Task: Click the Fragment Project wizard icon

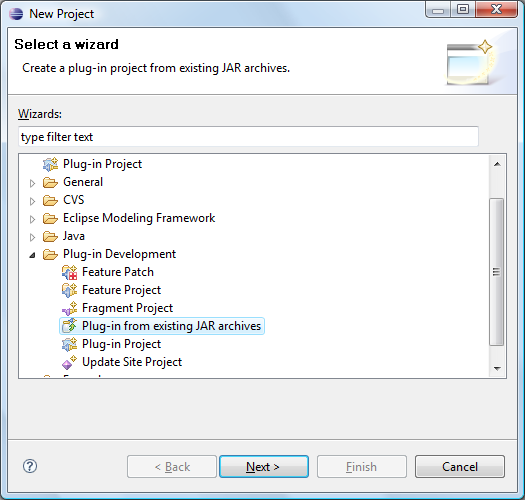Action: pos(70,308)
